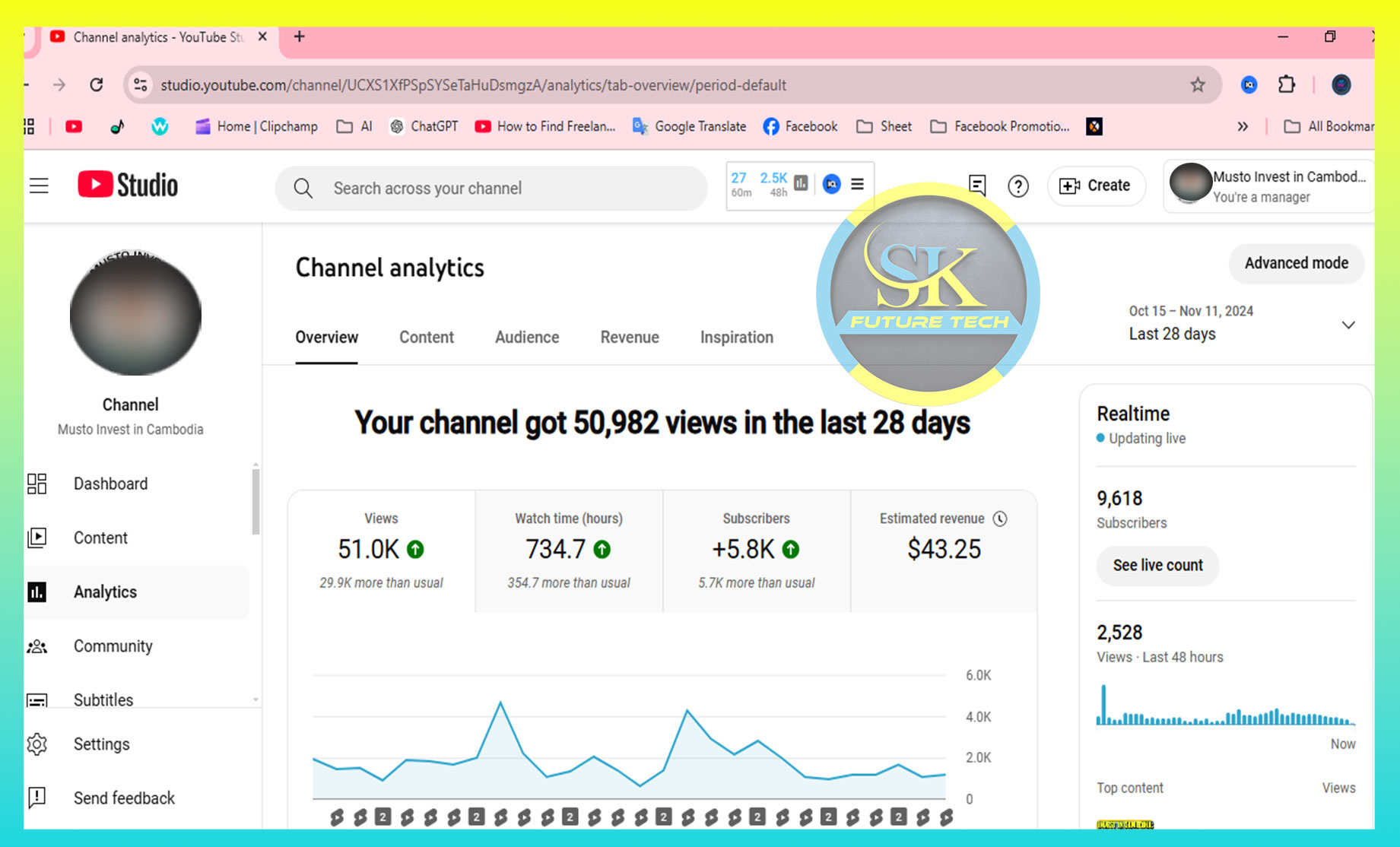Toggle the hamburger menu to collapse sidebar

pos(38,186)
